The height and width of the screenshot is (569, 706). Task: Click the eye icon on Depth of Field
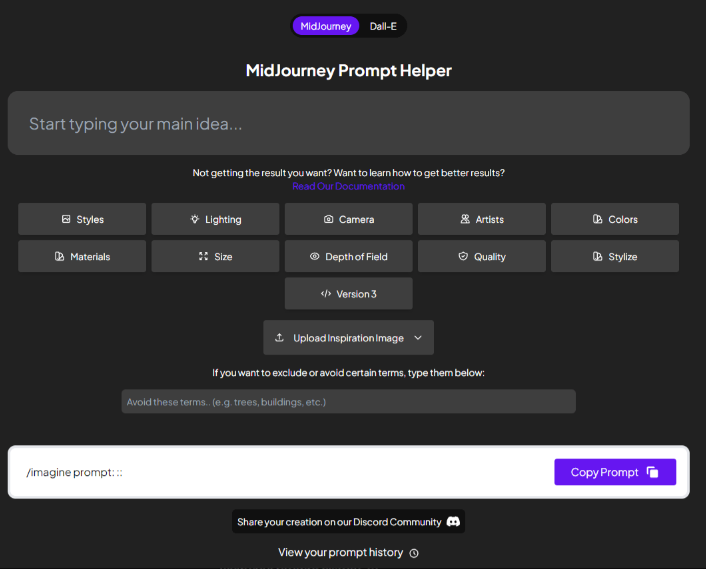click(x=314, y=256)
